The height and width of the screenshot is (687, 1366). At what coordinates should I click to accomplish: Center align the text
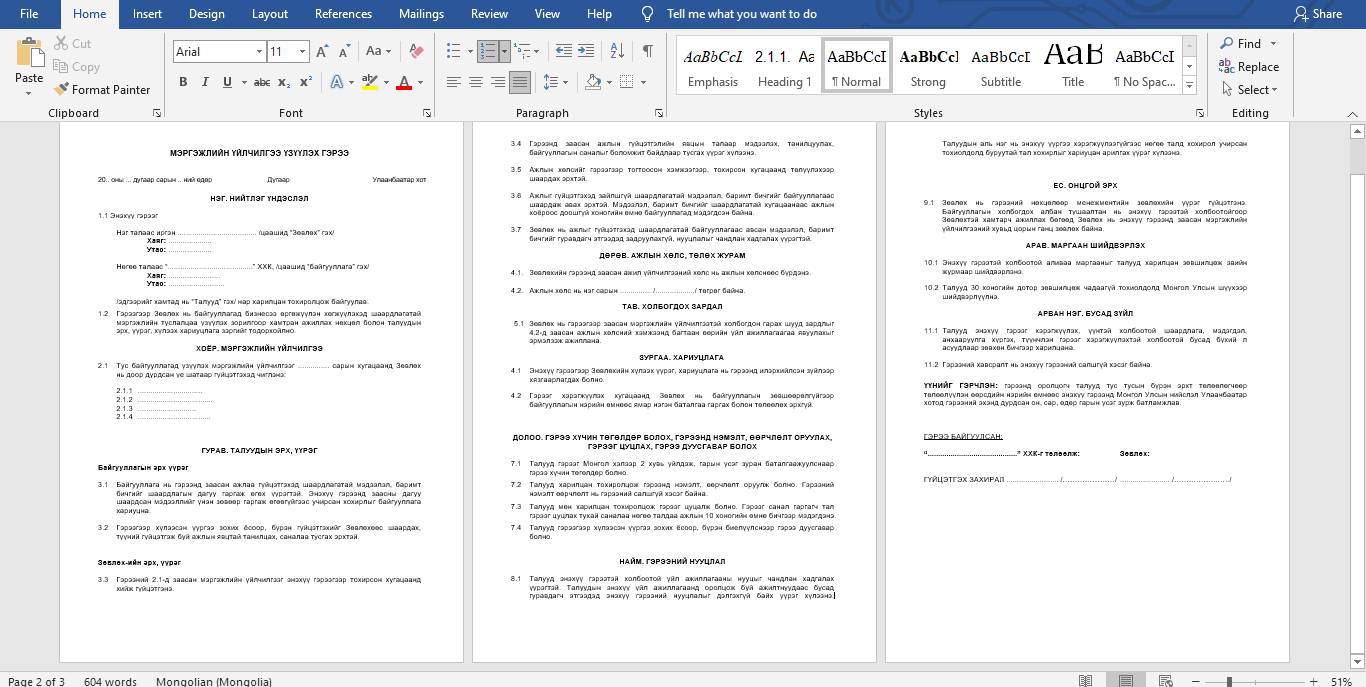click(x=475, y=82)
